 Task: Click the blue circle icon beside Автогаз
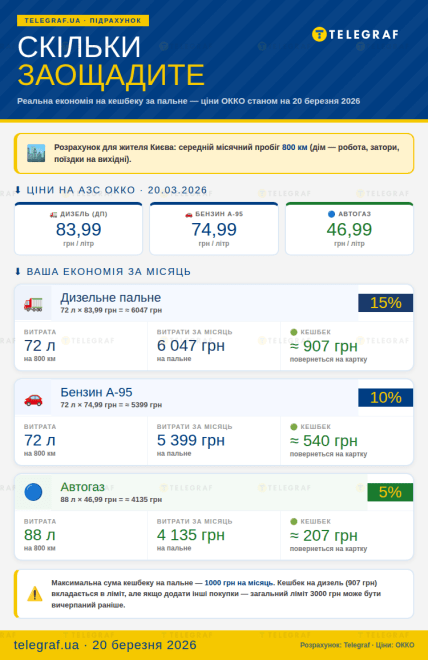33,492
